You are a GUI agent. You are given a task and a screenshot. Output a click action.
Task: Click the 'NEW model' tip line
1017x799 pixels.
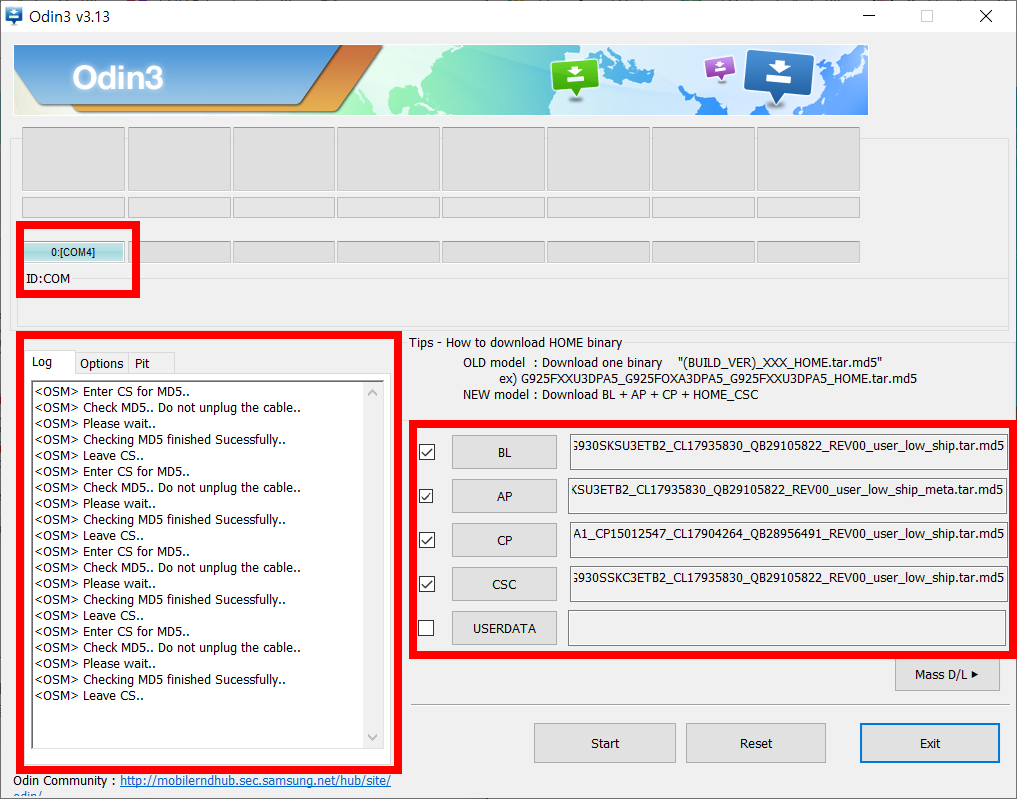click(610, 394)
